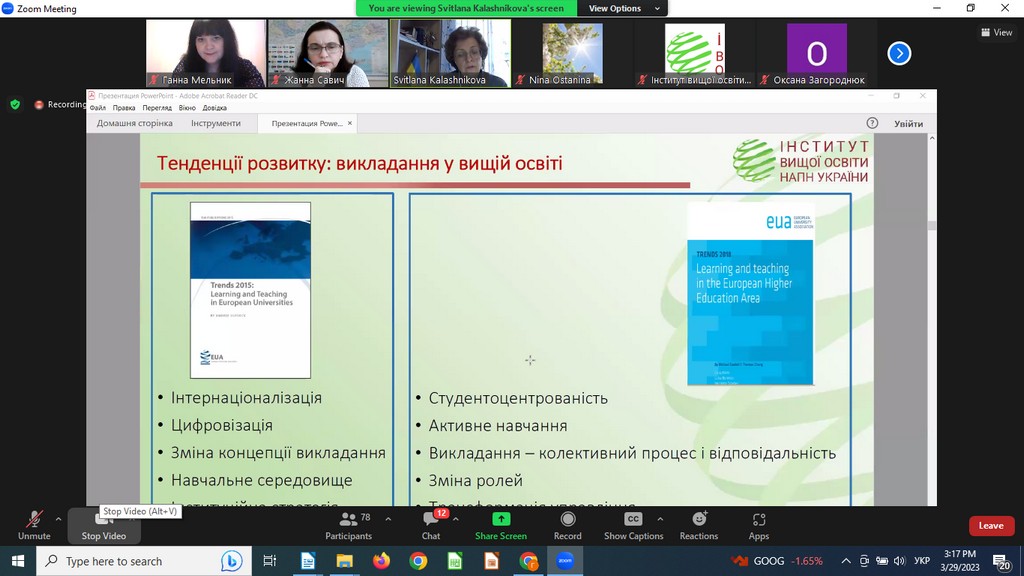
Task: Click the green encryption shield icon
Action: tap(15, 104)
